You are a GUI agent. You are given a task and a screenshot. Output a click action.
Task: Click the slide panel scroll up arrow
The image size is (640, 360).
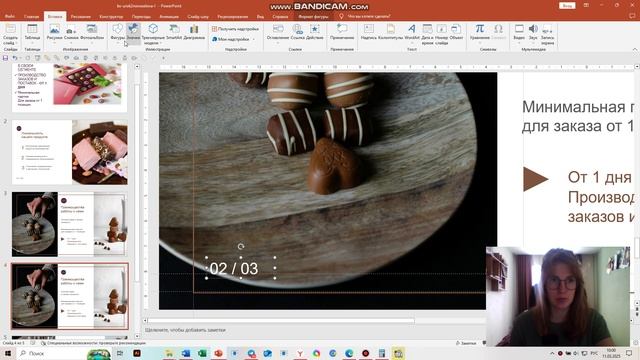click(x=137, y=67)
